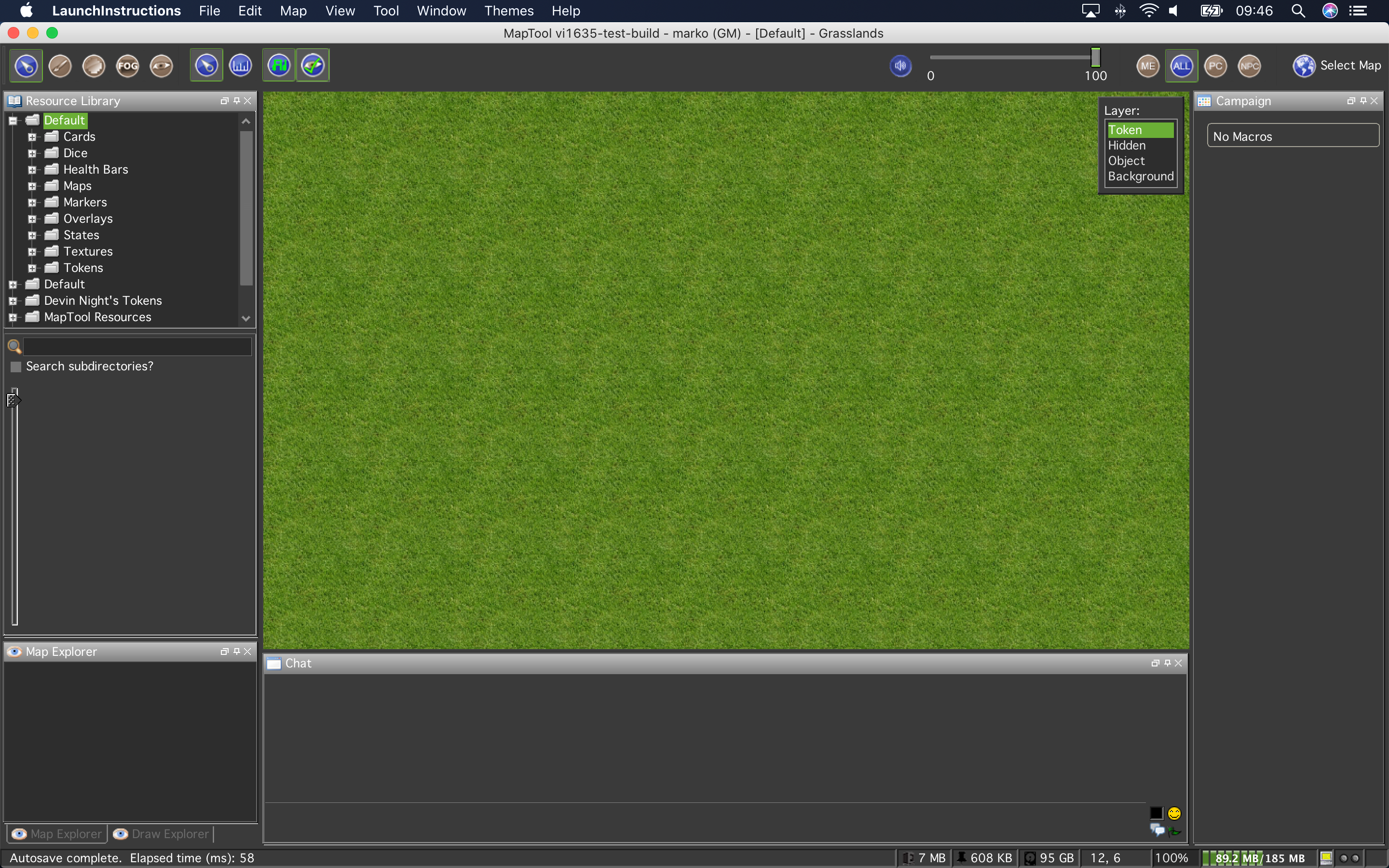Toggle chat typing notification bubbles icon
This screenshot has height=868, width=1389.
click(x=1157, y=830)
